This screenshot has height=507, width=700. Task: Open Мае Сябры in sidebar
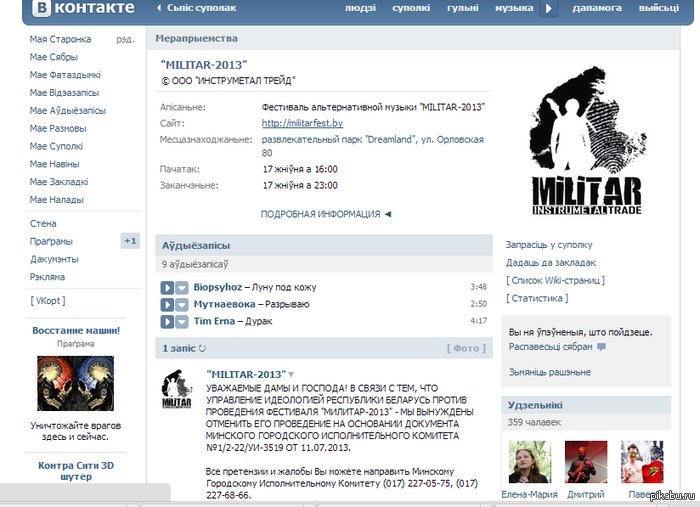coord(54,57)
